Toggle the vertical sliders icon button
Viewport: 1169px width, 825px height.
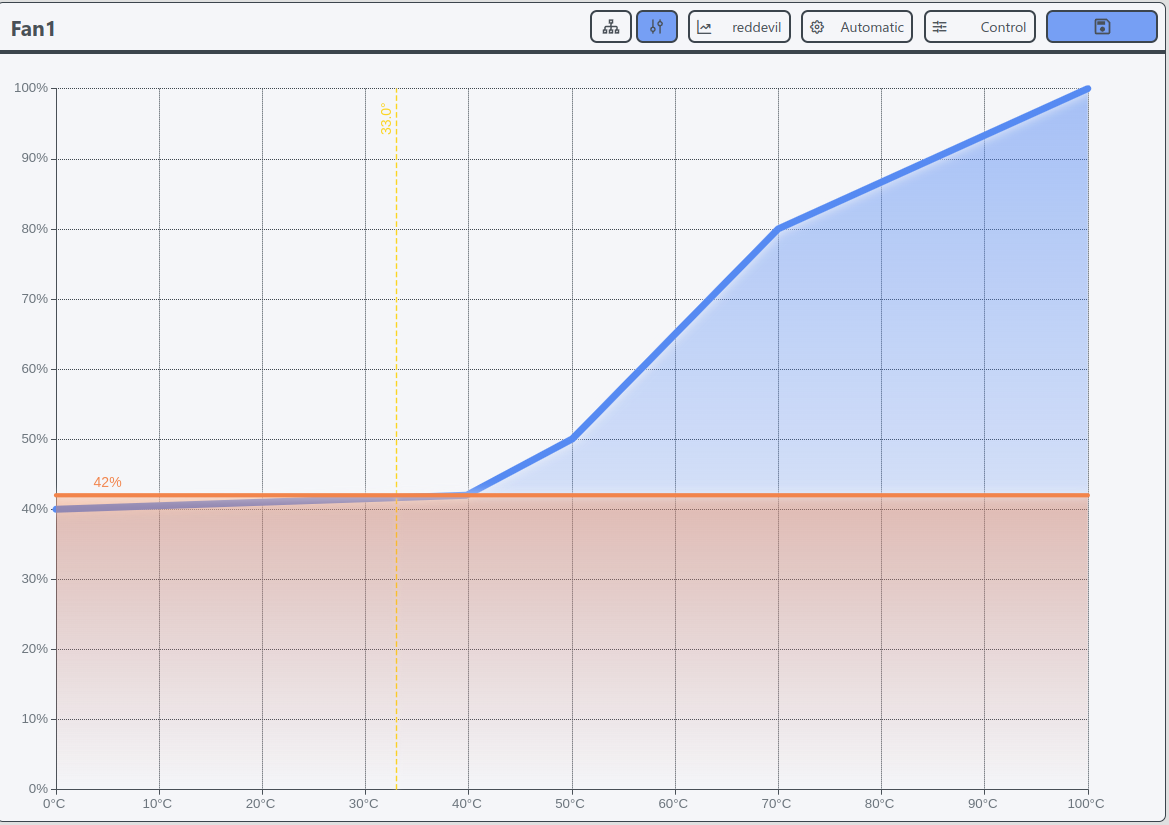coord(656,27)
